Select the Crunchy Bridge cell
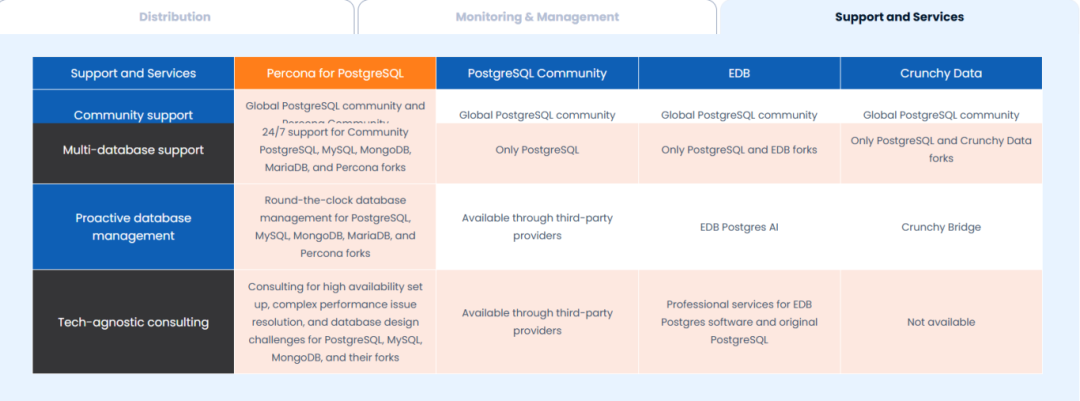The height and width of the screenshot is (401, 1080). [x=941, y=227]
